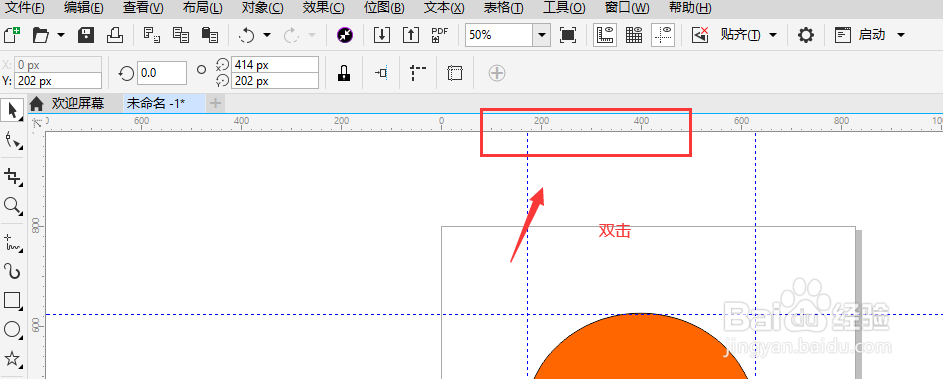
Task: Select the Ellipse tool
Action: click(12, 329)
